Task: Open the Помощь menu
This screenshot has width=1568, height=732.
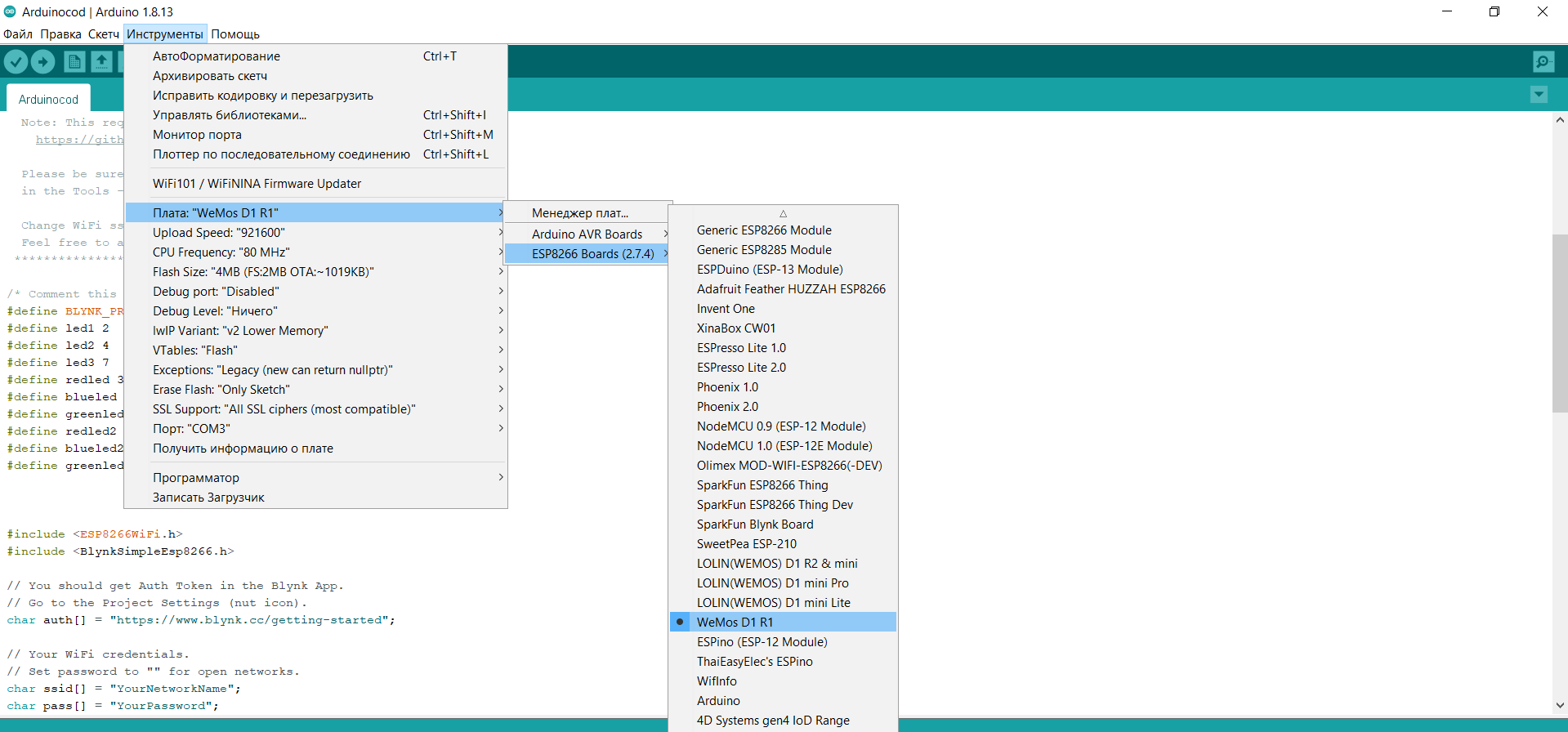Action: tap(235, 34)
